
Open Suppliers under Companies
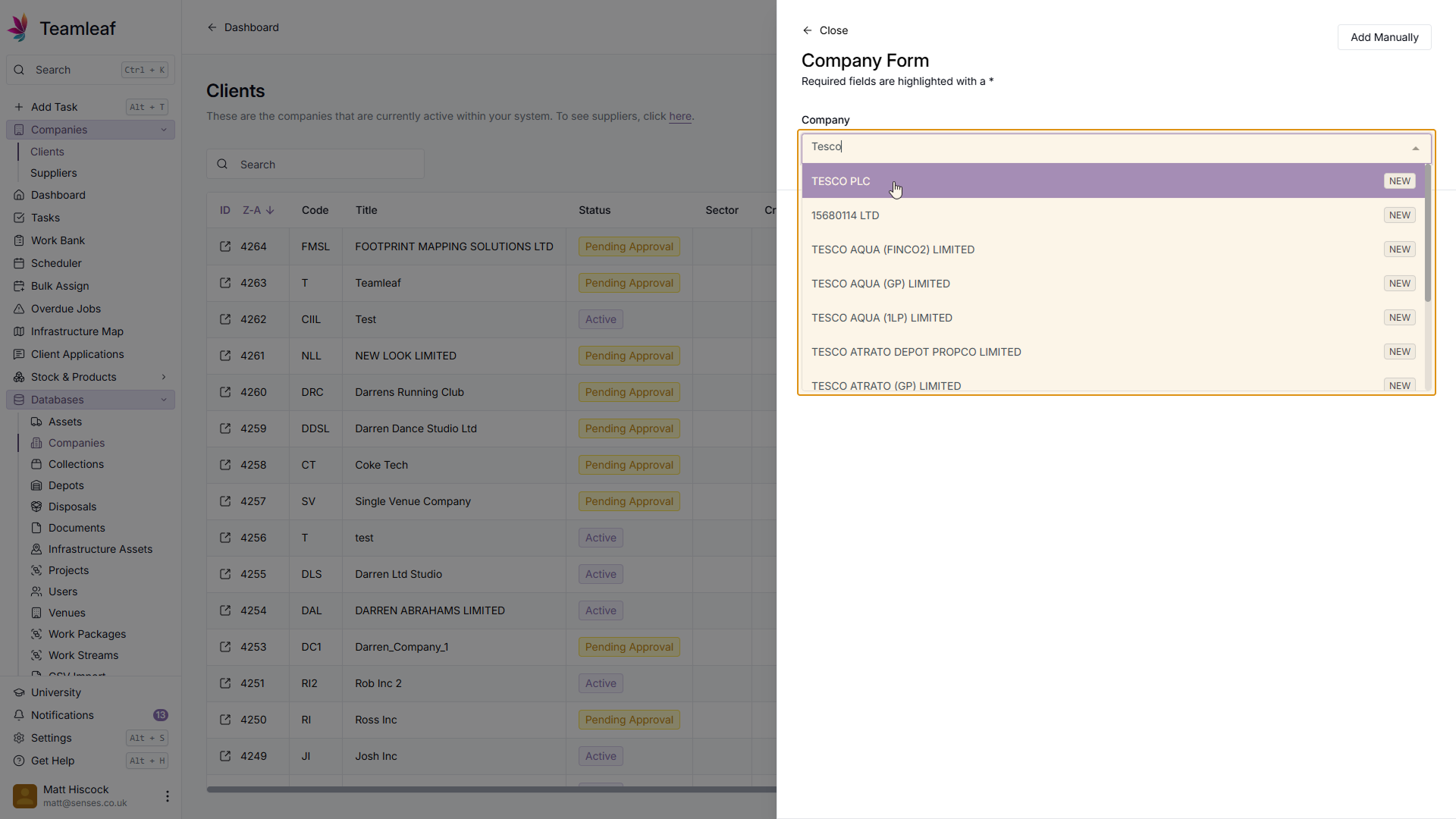click(x=53, y=173)
